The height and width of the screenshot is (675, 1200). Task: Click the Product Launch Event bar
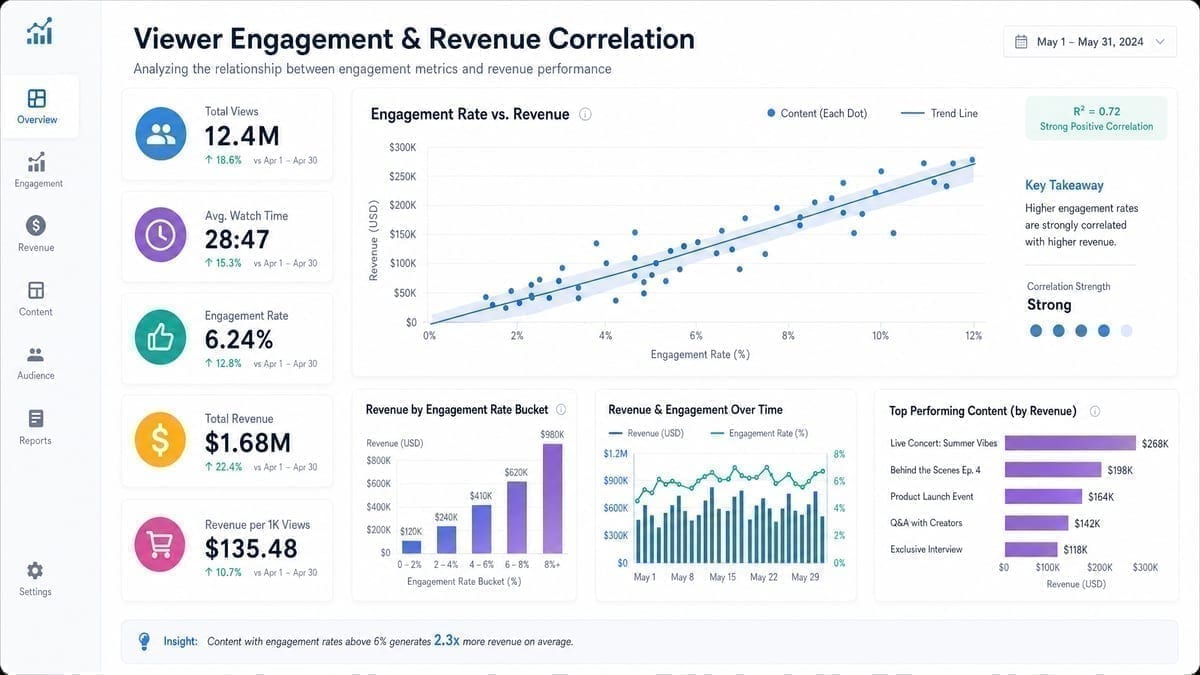coord(1044,496)
